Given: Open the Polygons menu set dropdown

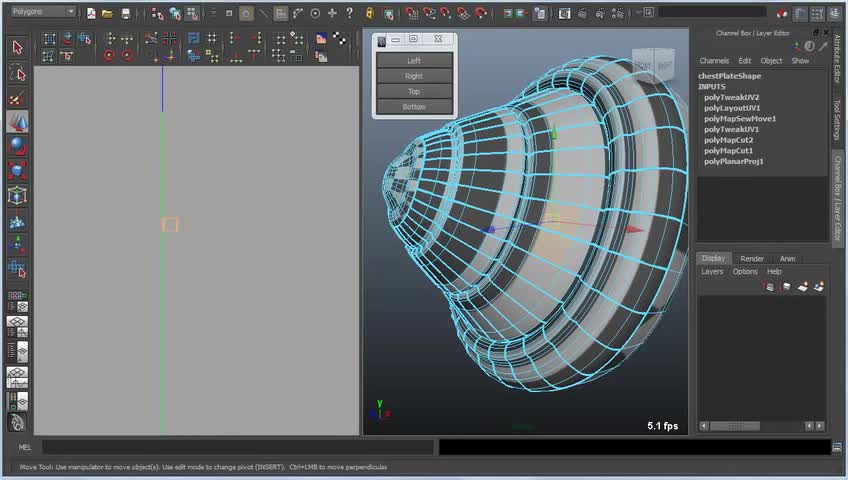Looking at the screenshot, I should 42,11.
